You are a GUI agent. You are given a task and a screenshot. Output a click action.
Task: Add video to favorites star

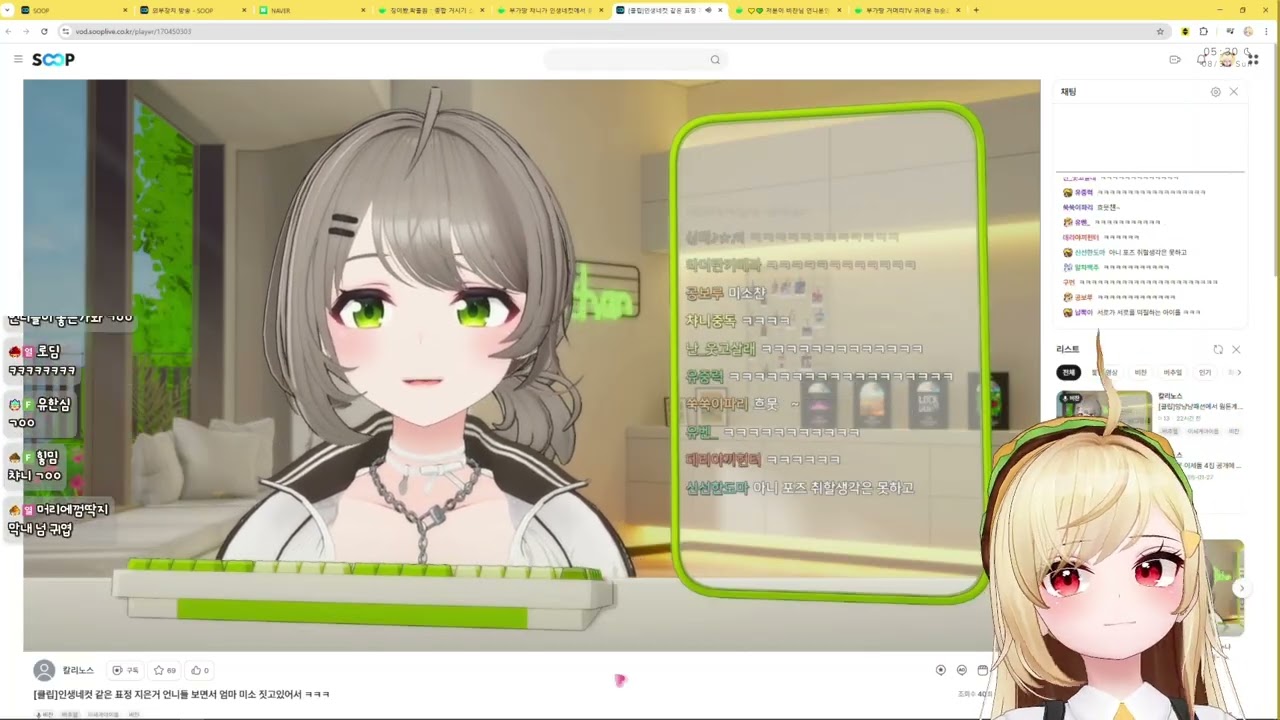[164, 670]
